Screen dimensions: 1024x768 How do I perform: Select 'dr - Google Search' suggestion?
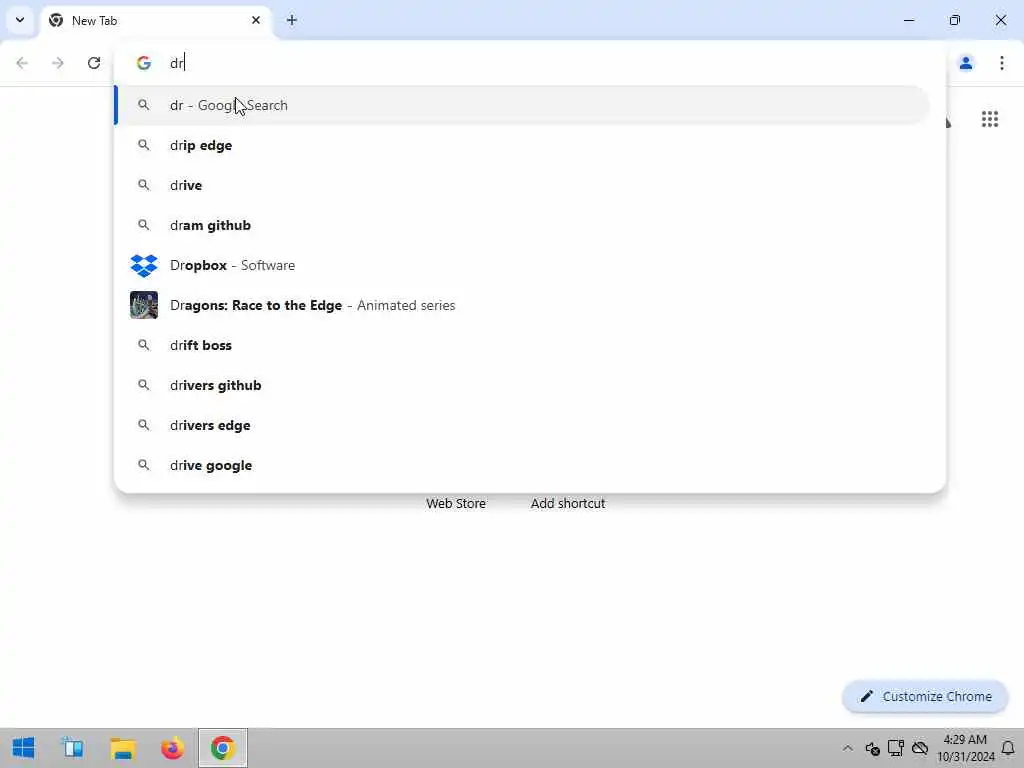pos(522,105)
